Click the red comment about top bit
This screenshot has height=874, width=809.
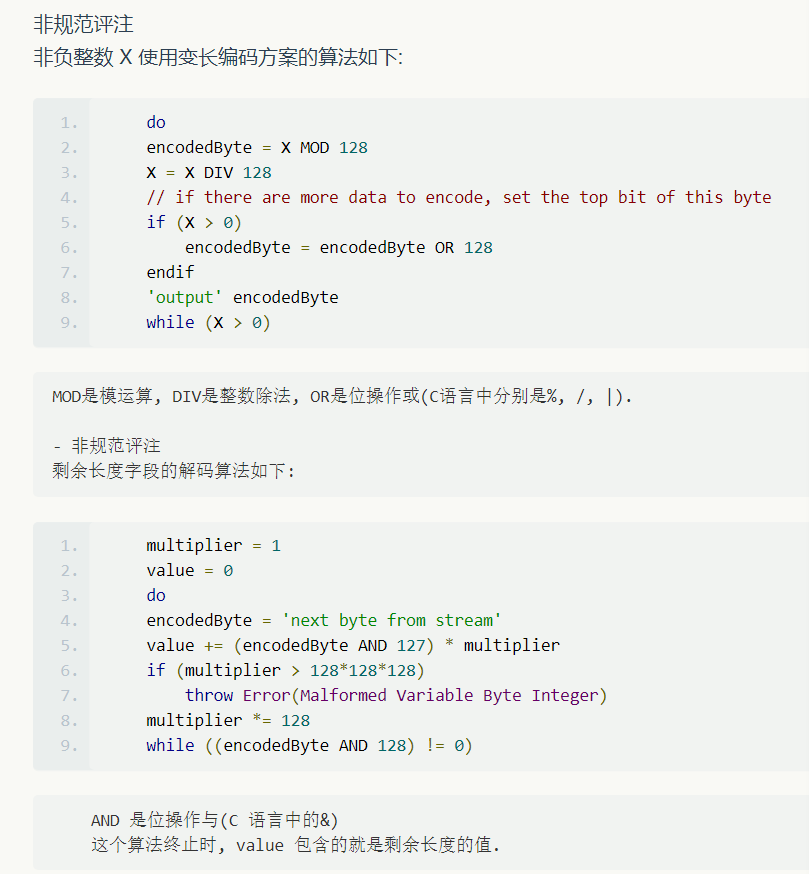pyautogui.click(x=459, y=197)
